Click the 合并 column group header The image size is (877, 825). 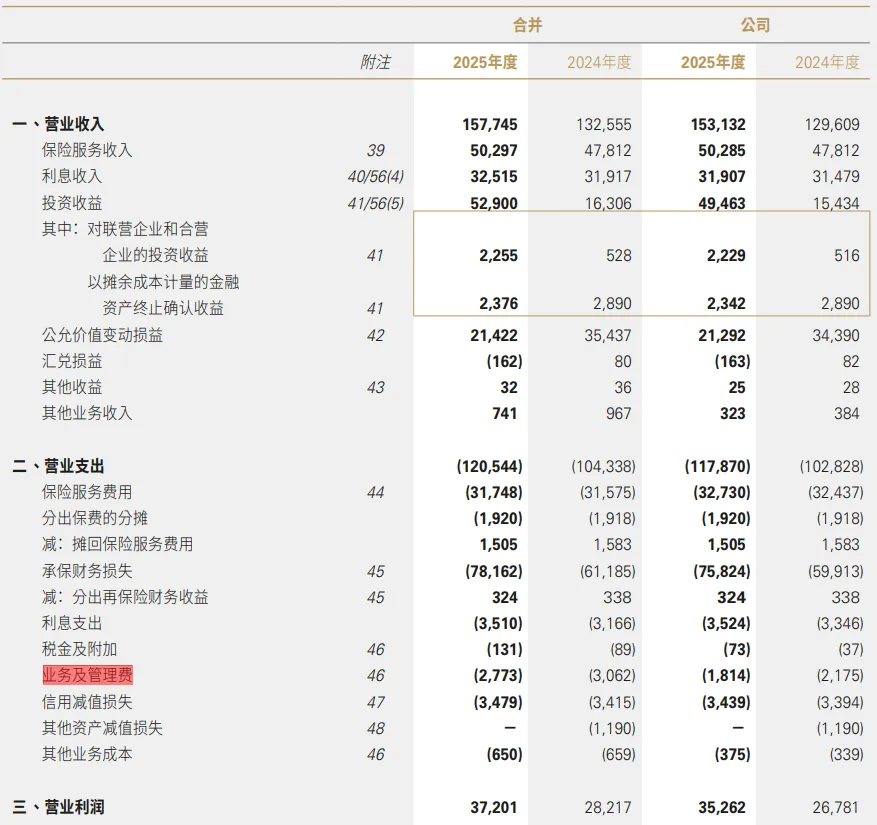tap(527, 25)
